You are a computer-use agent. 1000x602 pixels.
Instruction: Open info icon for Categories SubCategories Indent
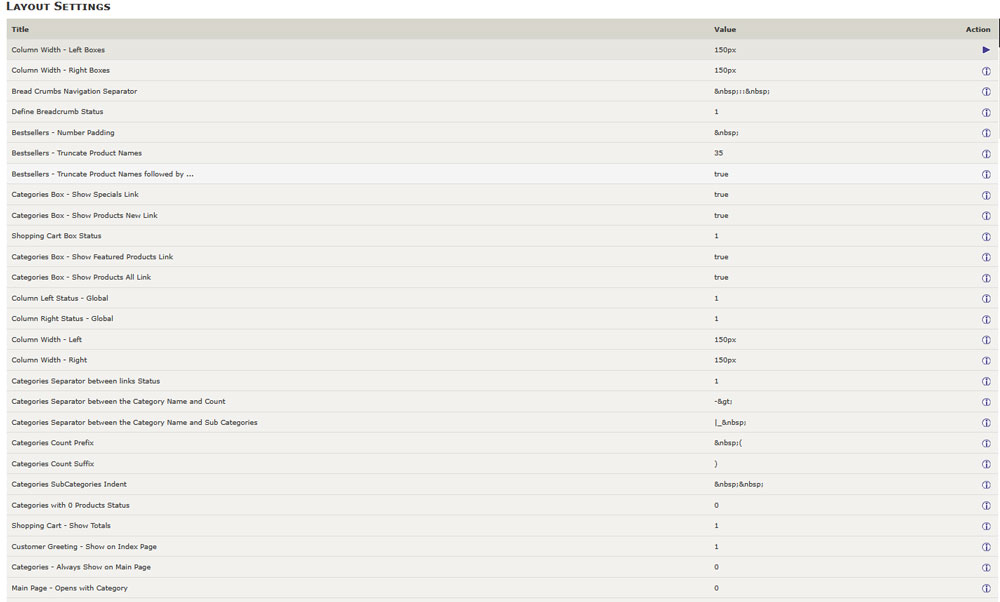[x=986, y=485]
